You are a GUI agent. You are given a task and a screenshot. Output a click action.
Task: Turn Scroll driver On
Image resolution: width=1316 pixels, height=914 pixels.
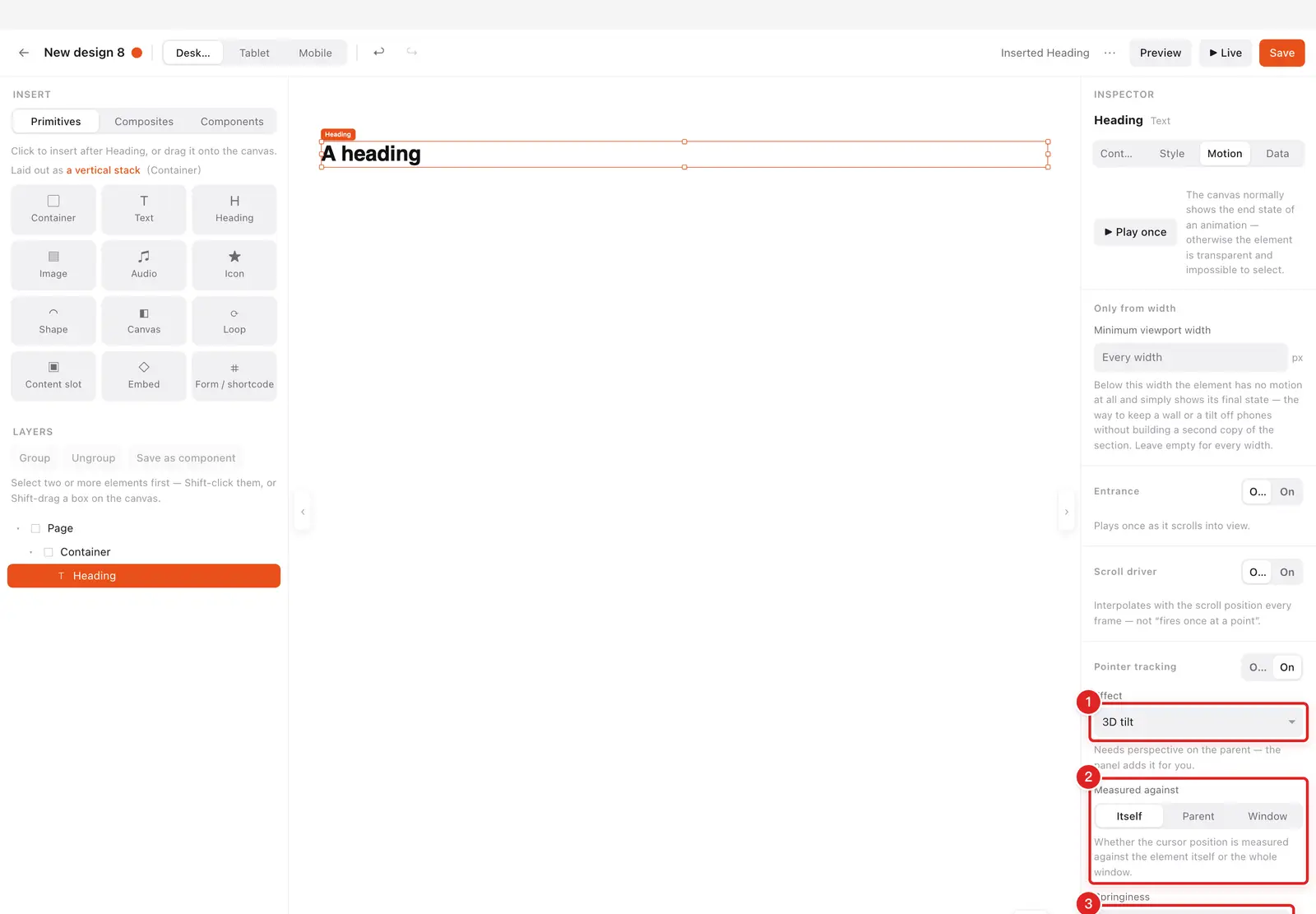1287,573
